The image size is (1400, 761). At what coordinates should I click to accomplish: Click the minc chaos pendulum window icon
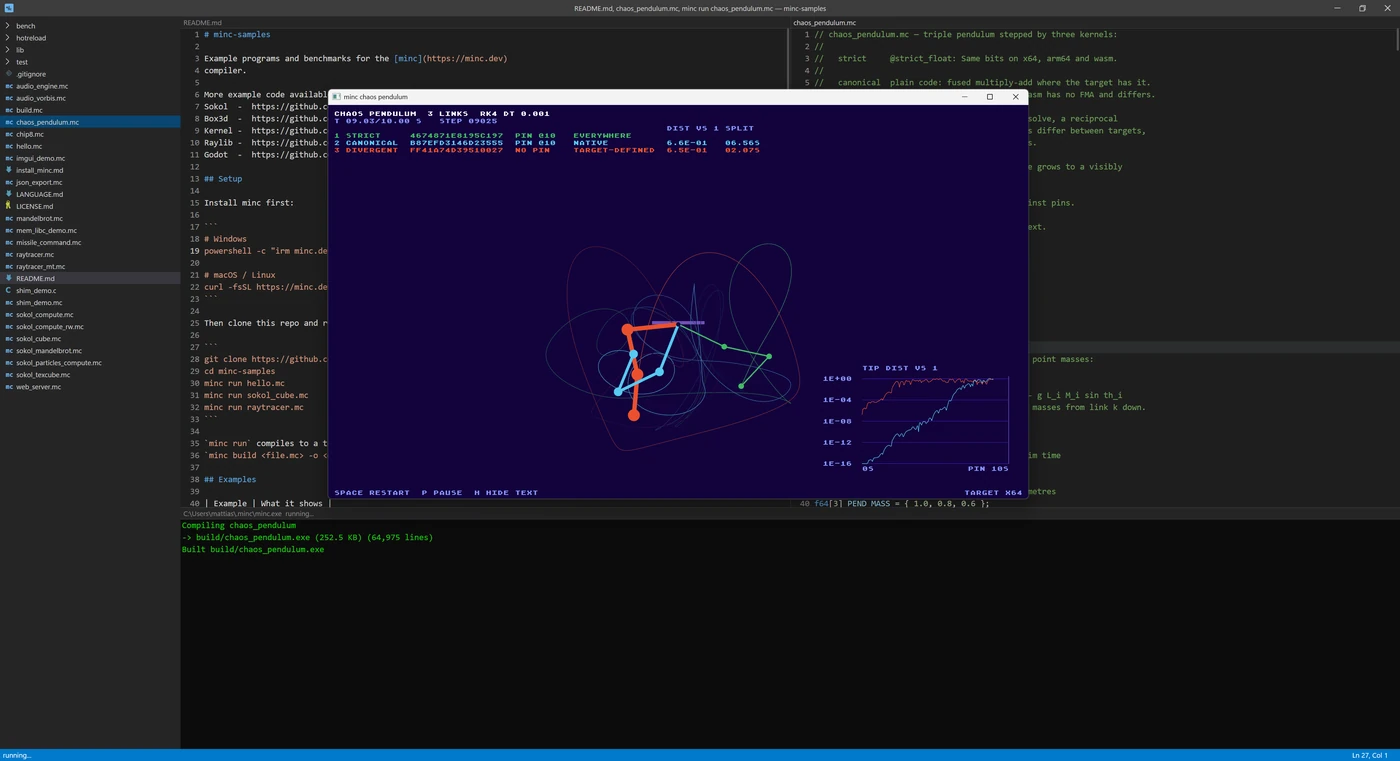click(x=336, y=97)
